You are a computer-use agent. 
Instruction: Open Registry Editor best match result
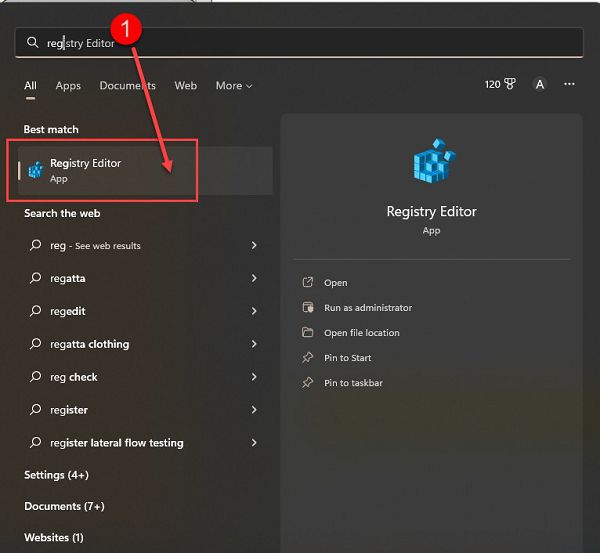tap(145, 171)
